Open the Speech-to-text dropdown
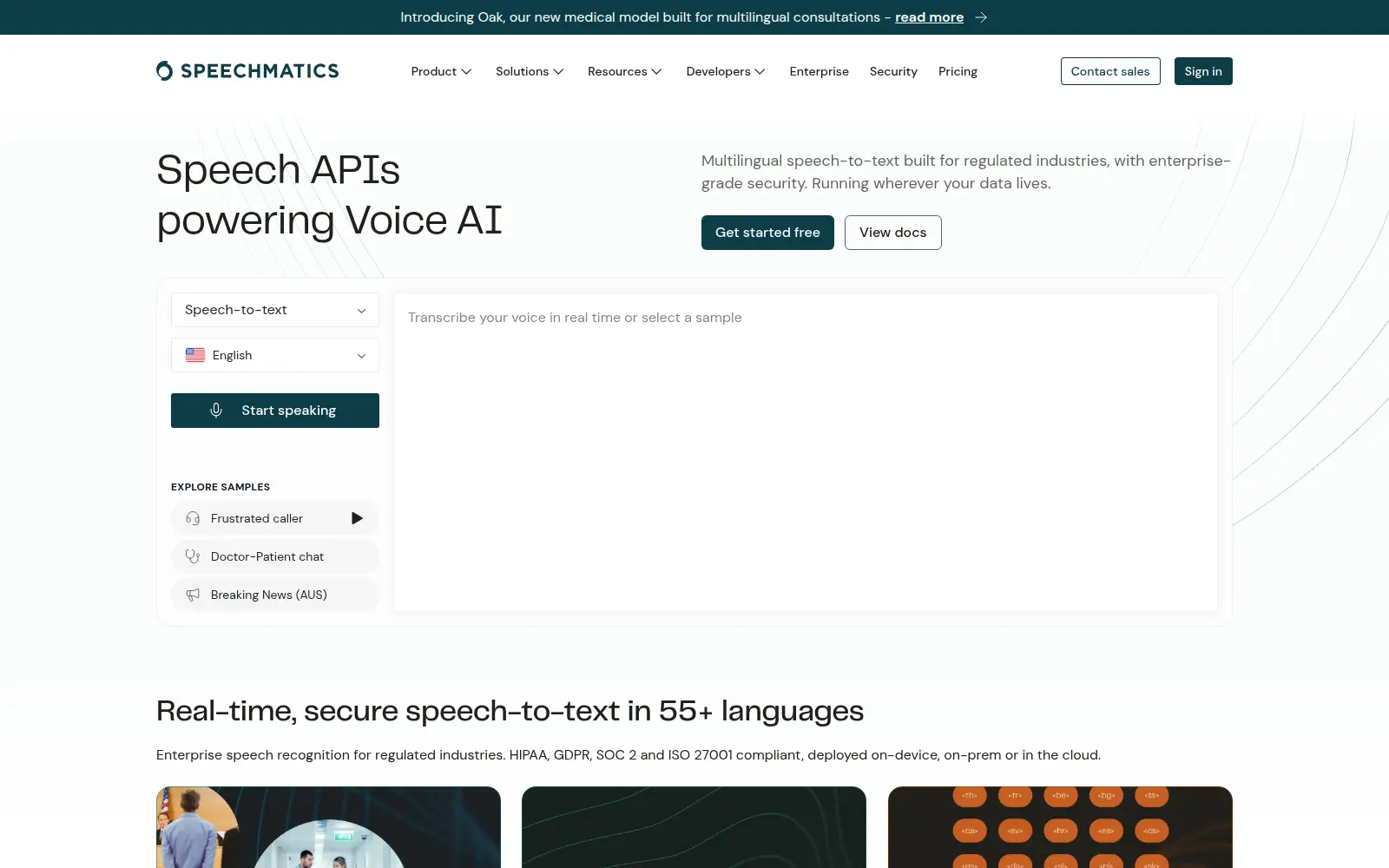This screenshot has width=1389, height=868. pos(275,310)
